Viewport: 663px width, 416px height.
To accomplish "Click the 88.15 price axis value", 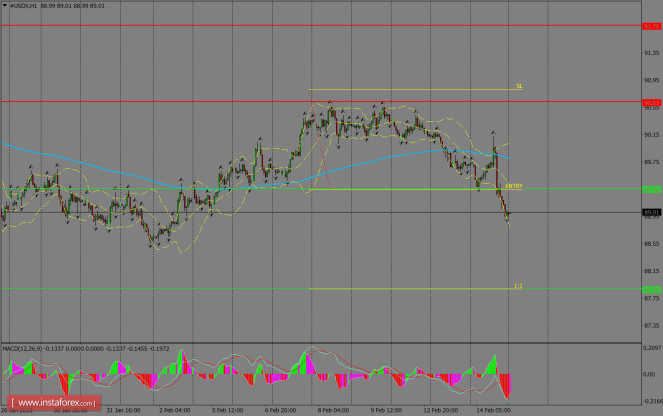I will (652, 271).
